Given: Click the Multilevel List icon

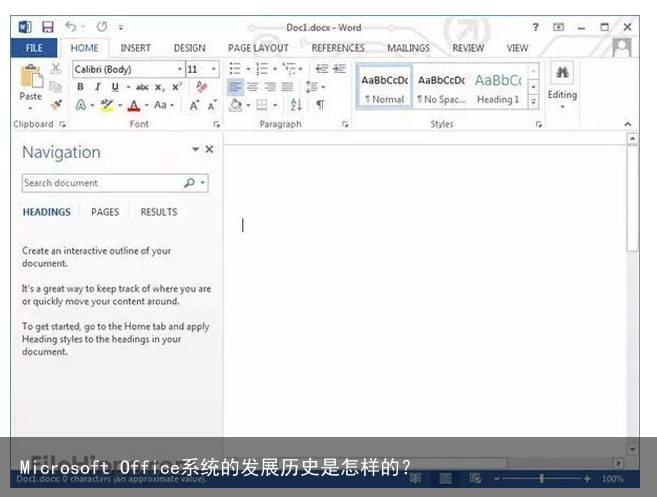Looking at the screenshot, I should coord(289,68).
